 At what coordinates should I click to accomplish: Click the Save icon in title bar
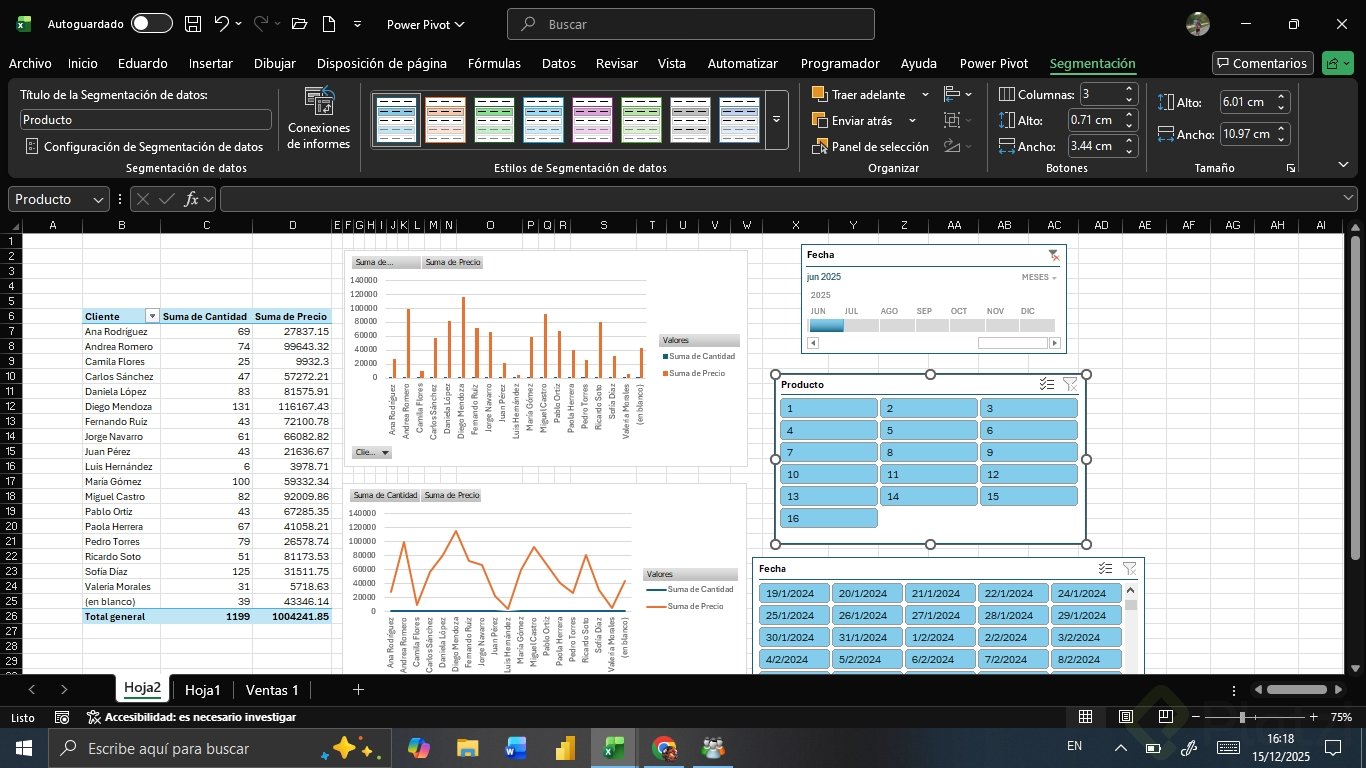[x=193, y=23]
